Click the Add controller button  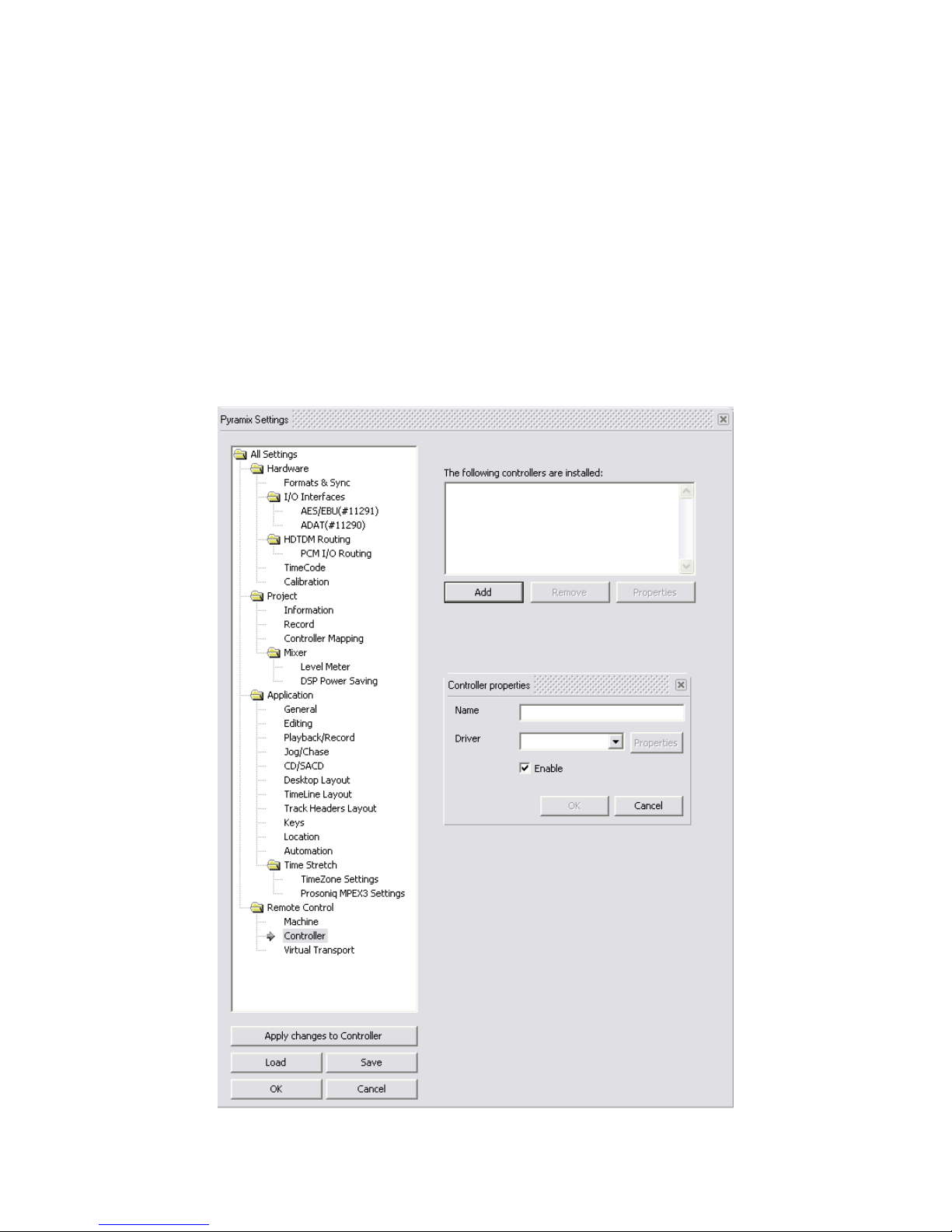click(483, 592)
